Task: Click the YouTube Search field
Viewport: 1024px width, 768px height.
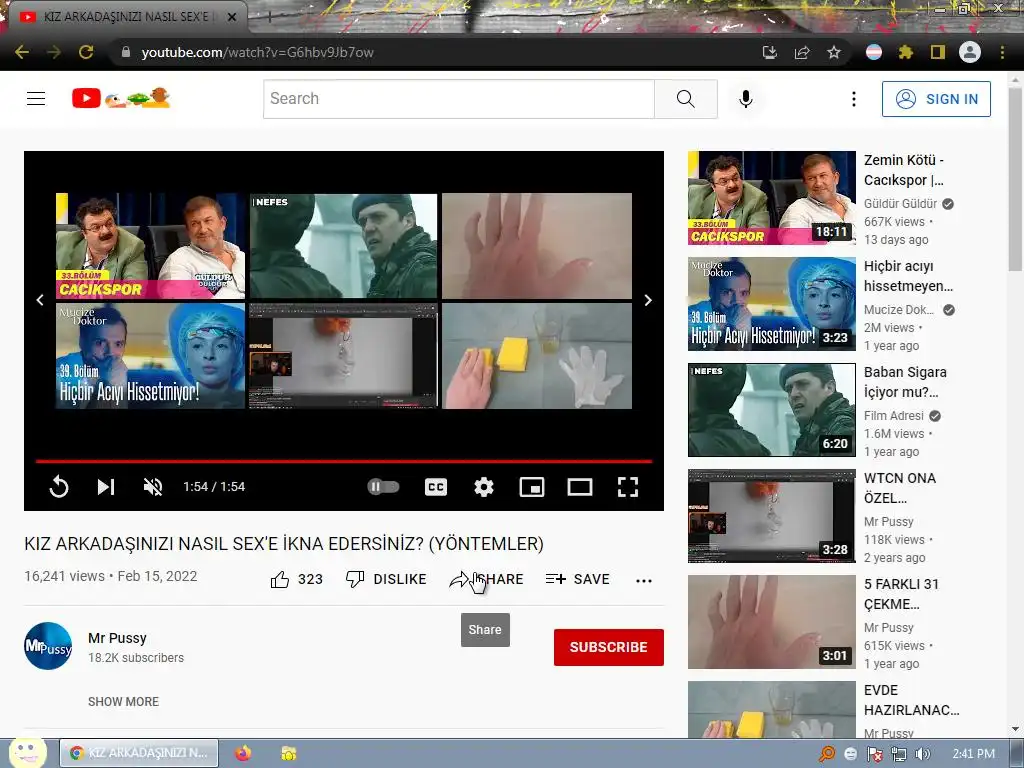Action: point(458,99)
